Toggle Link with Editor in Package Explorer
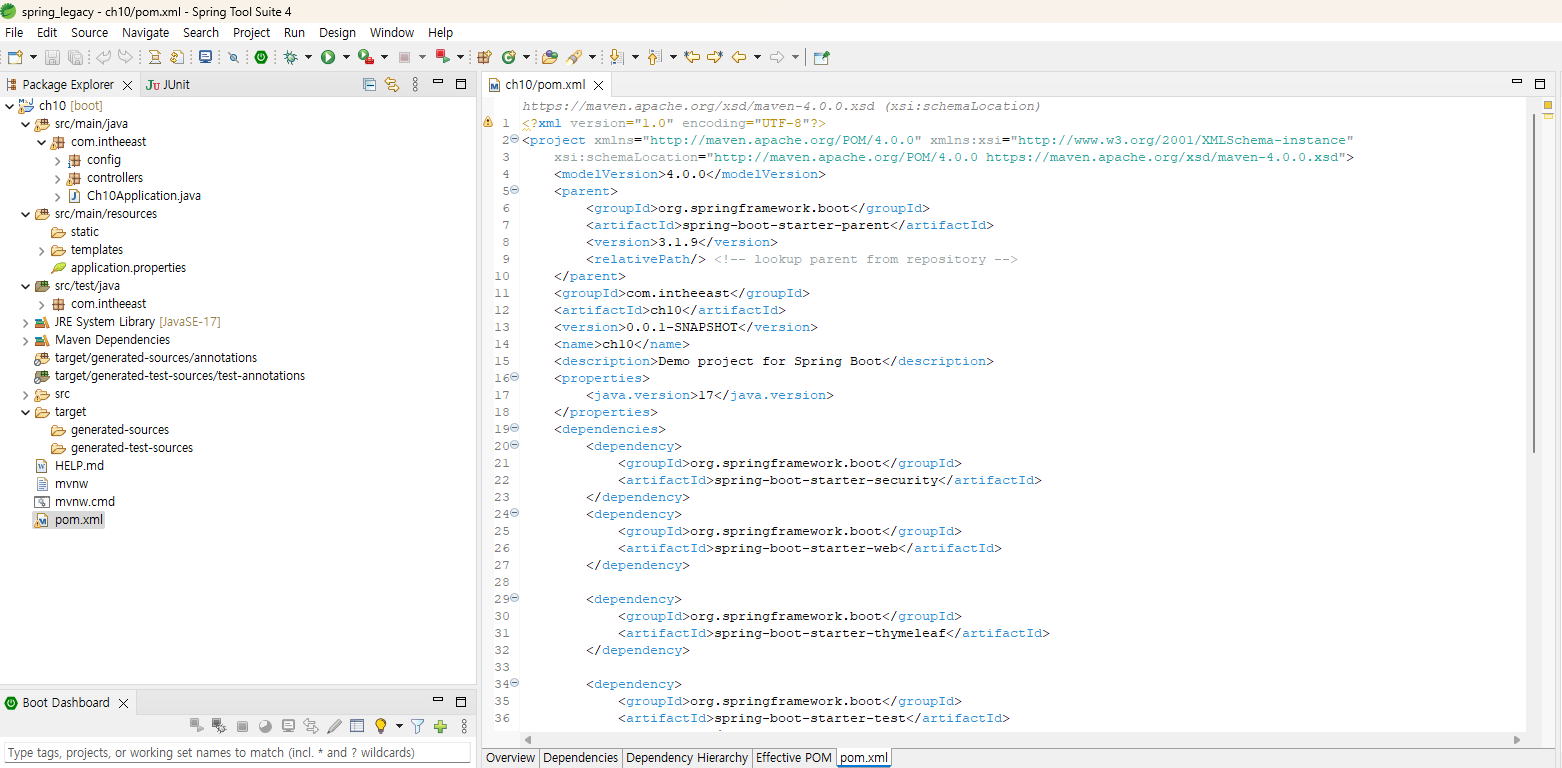The width and height of the screenshot is (1562, 768). click(x=392, y=85)
